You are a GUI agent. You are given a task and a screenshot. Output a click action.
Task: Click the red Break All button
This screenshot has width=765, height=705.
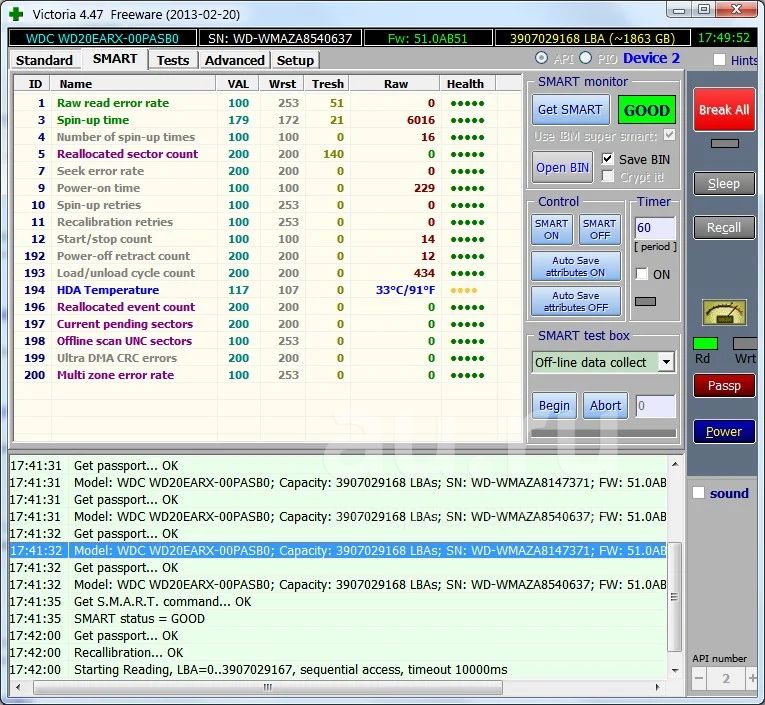pyautogui.click(x=724, y=110)
